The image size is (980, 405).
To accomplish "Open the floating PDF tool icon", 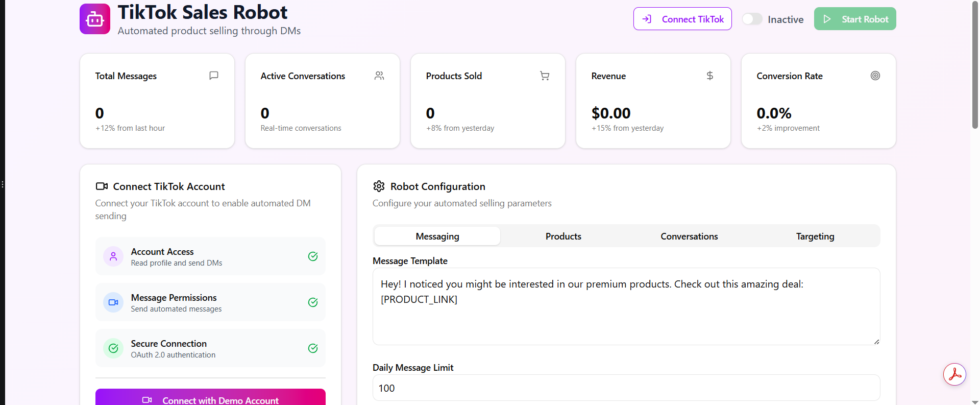I will pos(955,374).
